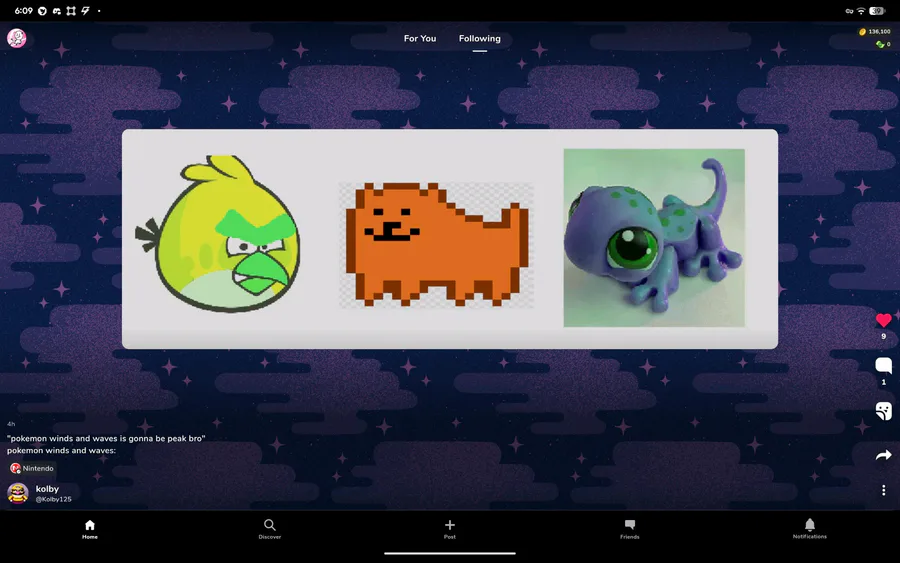Tap the purple gecko toy image
The width and height of the screenshot is (900, 563).
(654, 238)
